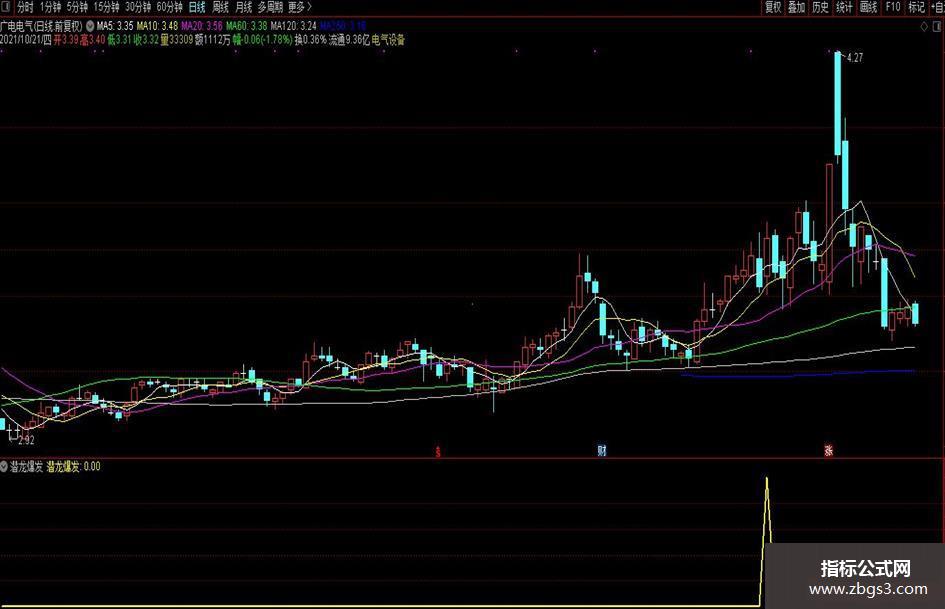The image size is (945, 609).
Task: Click the tall cyan candle at 4.27
Action: click(838, 103)
